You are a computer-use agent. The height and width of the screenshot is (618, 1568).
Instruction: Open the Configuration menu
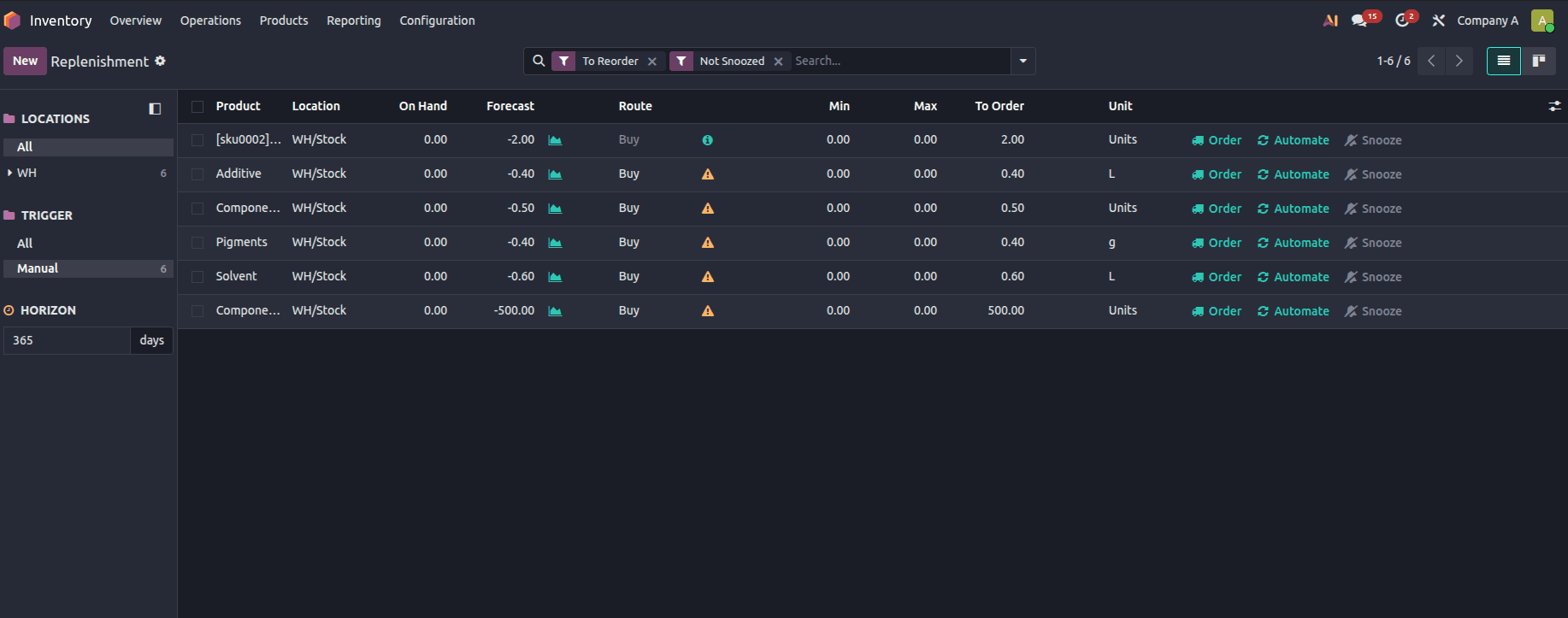(437, 21)
